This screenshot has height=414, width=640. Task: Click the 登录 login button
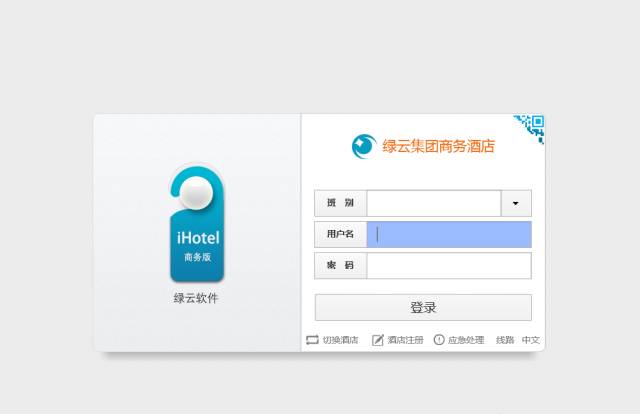point(423,307)
